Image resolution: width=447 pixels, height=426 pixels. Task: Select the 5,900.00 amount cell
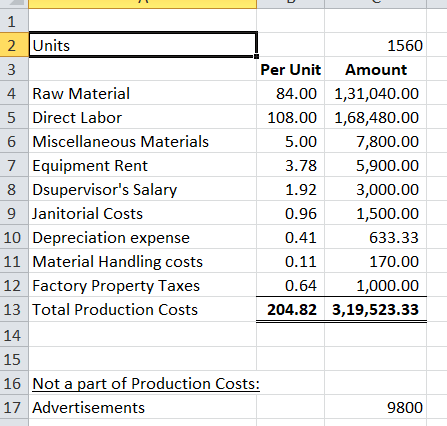click(375, 165)
